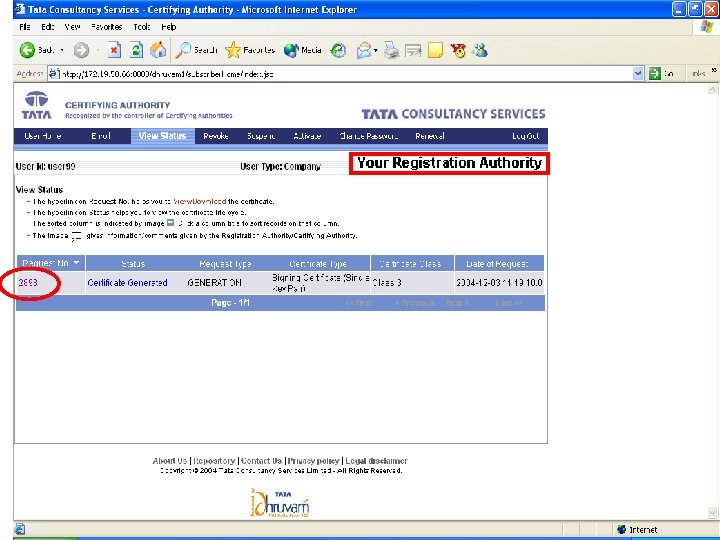Open the Enroll tab

101,136
